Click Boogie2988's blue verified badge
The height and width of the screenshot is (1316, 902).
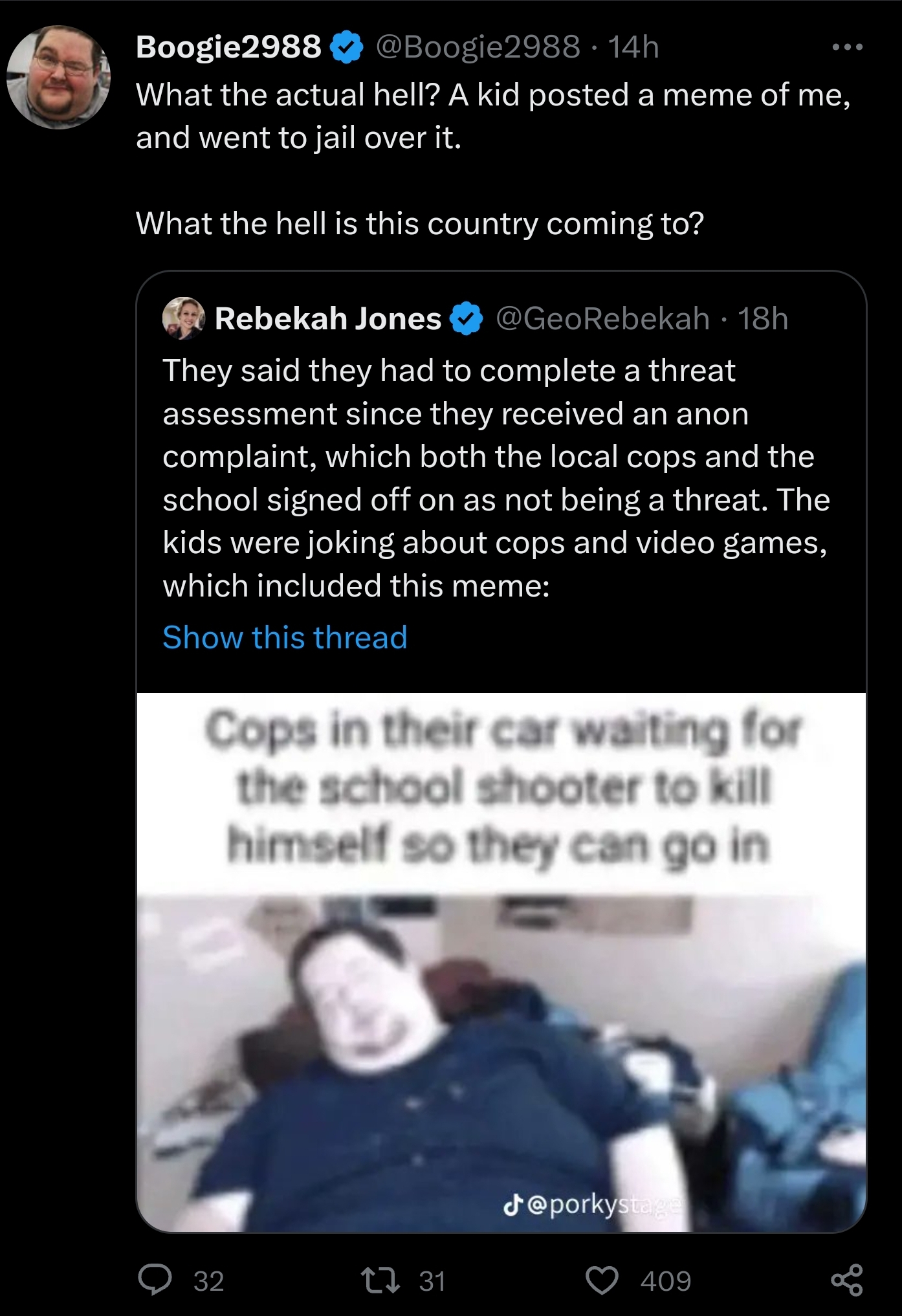click(346, 47)
